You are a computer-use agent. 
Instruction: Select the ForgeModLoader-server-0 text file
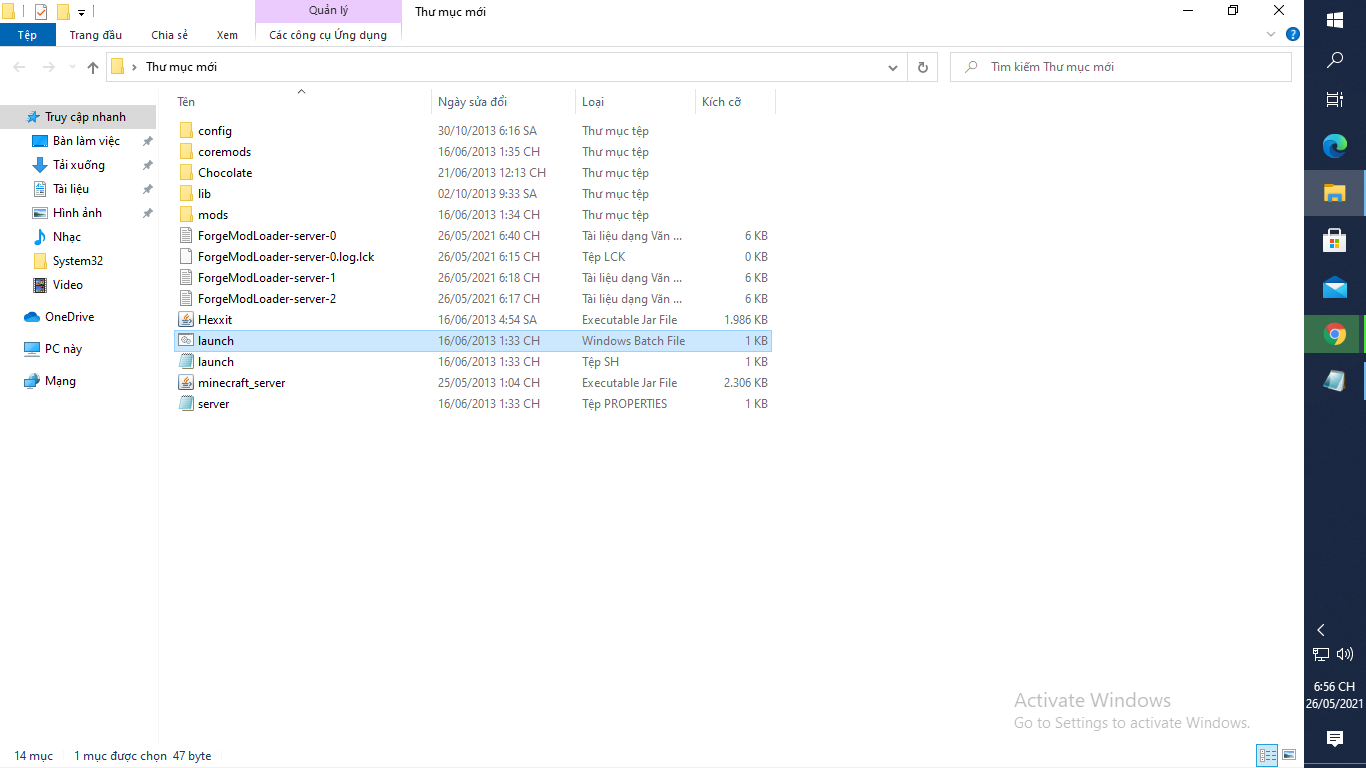pos(473,236)
